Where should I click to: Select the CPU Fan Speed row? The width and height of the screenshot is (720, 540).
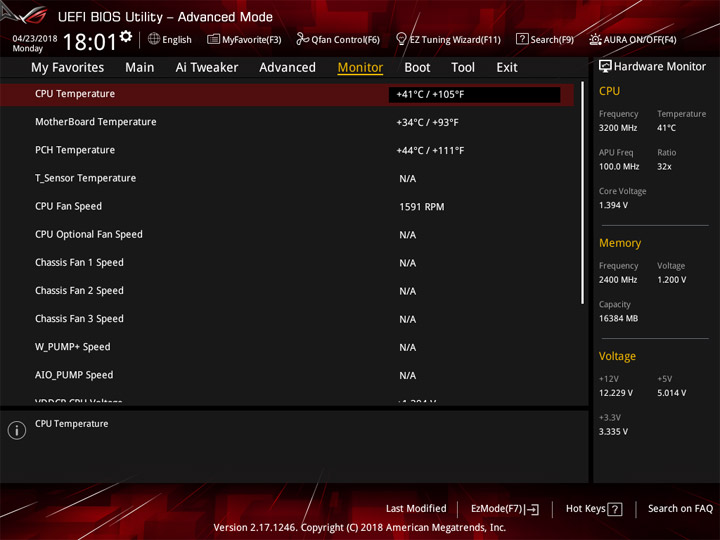(x=287, y=207)
